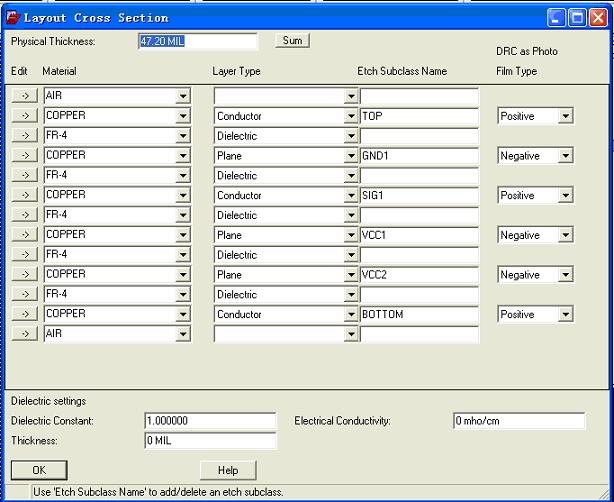Click the Layout Cross Section title bar icon
This screenshot has height=502, width=614.
tap(13, 18)
